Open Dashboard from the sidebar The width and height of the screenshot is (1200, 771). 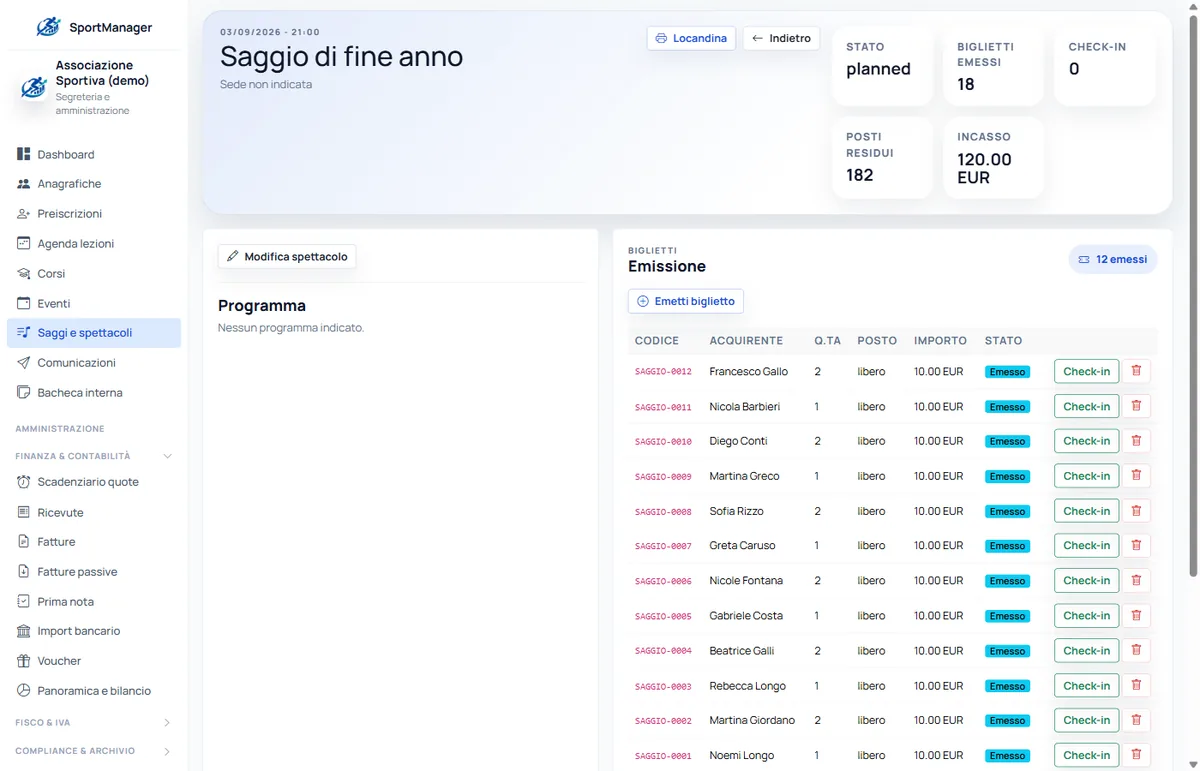(x=94, y=154)
